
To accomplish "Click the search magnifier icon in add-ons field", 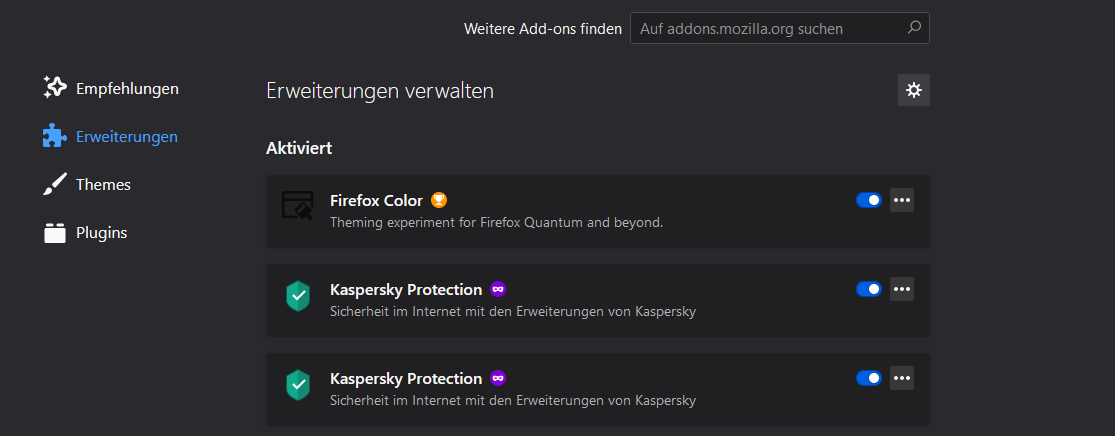I will [914, 28].
